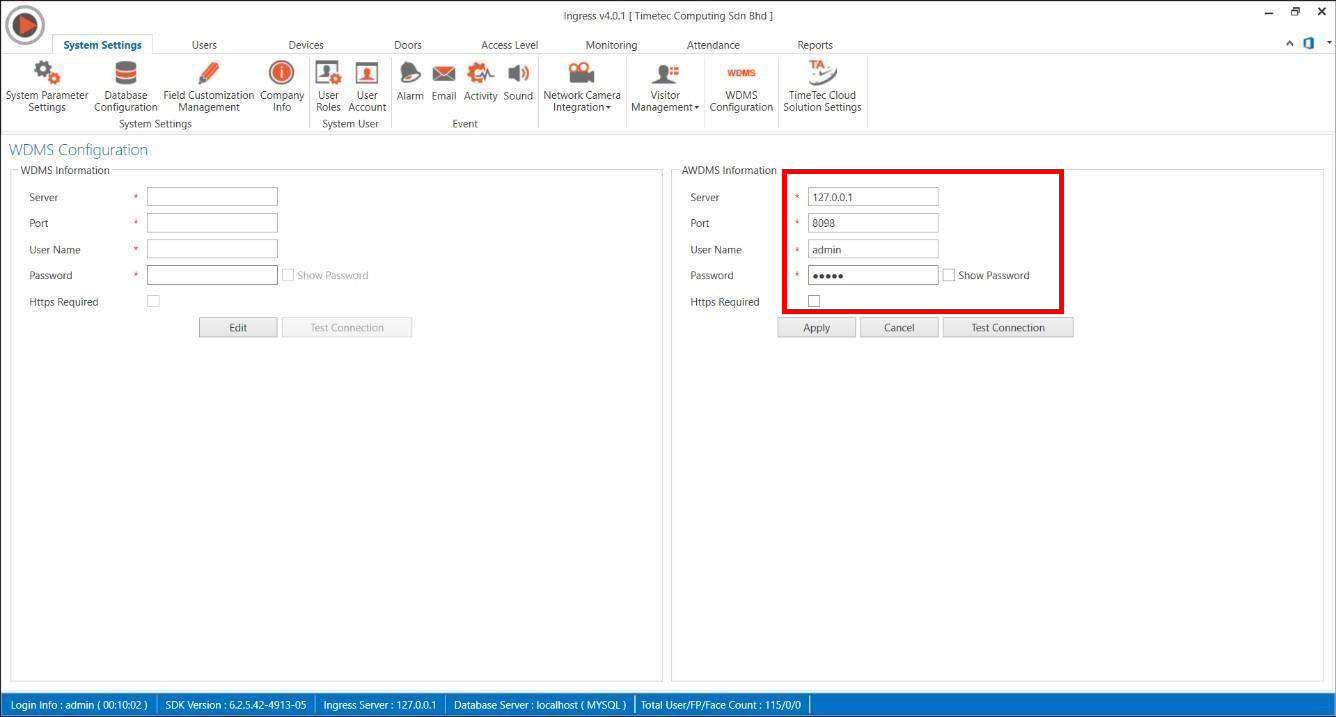The width and height of the screenshot is (1336, 717).
Task: Open TimeTec Cloud Solution Settings
Action: pos(822,86)
